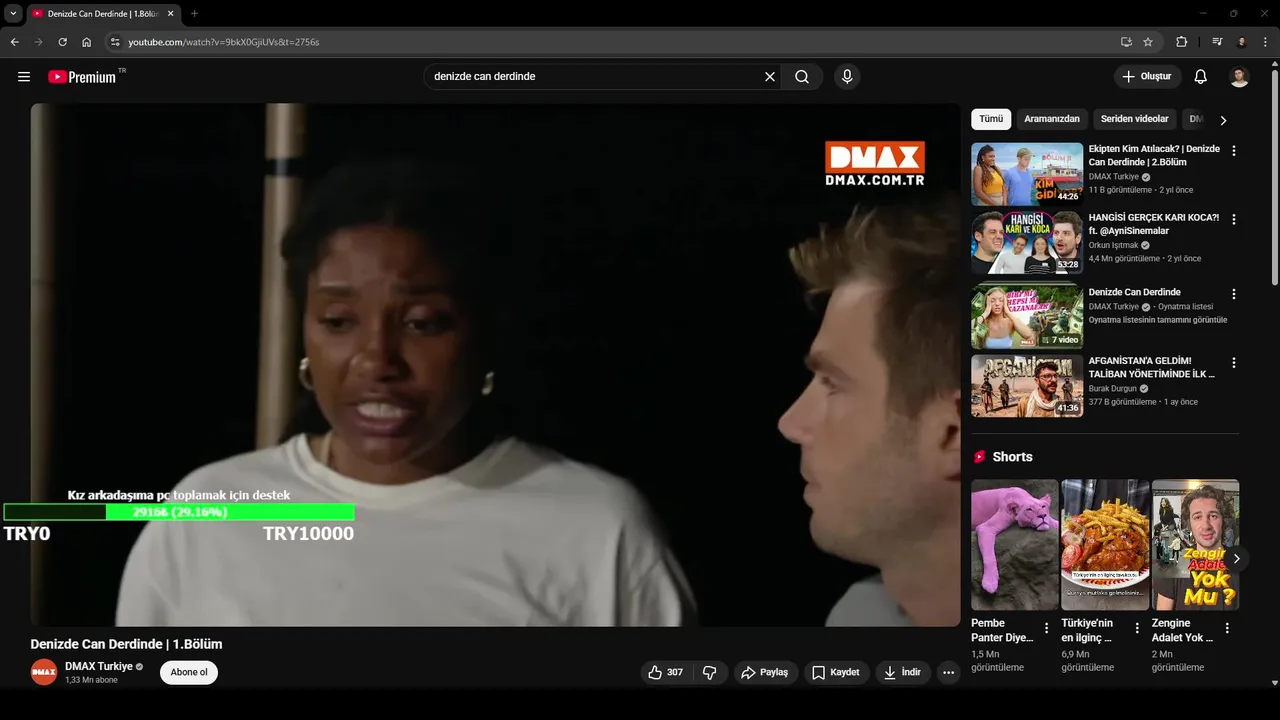Open site information icon in address bar
The height and width of the screenshot is (720, 1280).
(115, 42)
